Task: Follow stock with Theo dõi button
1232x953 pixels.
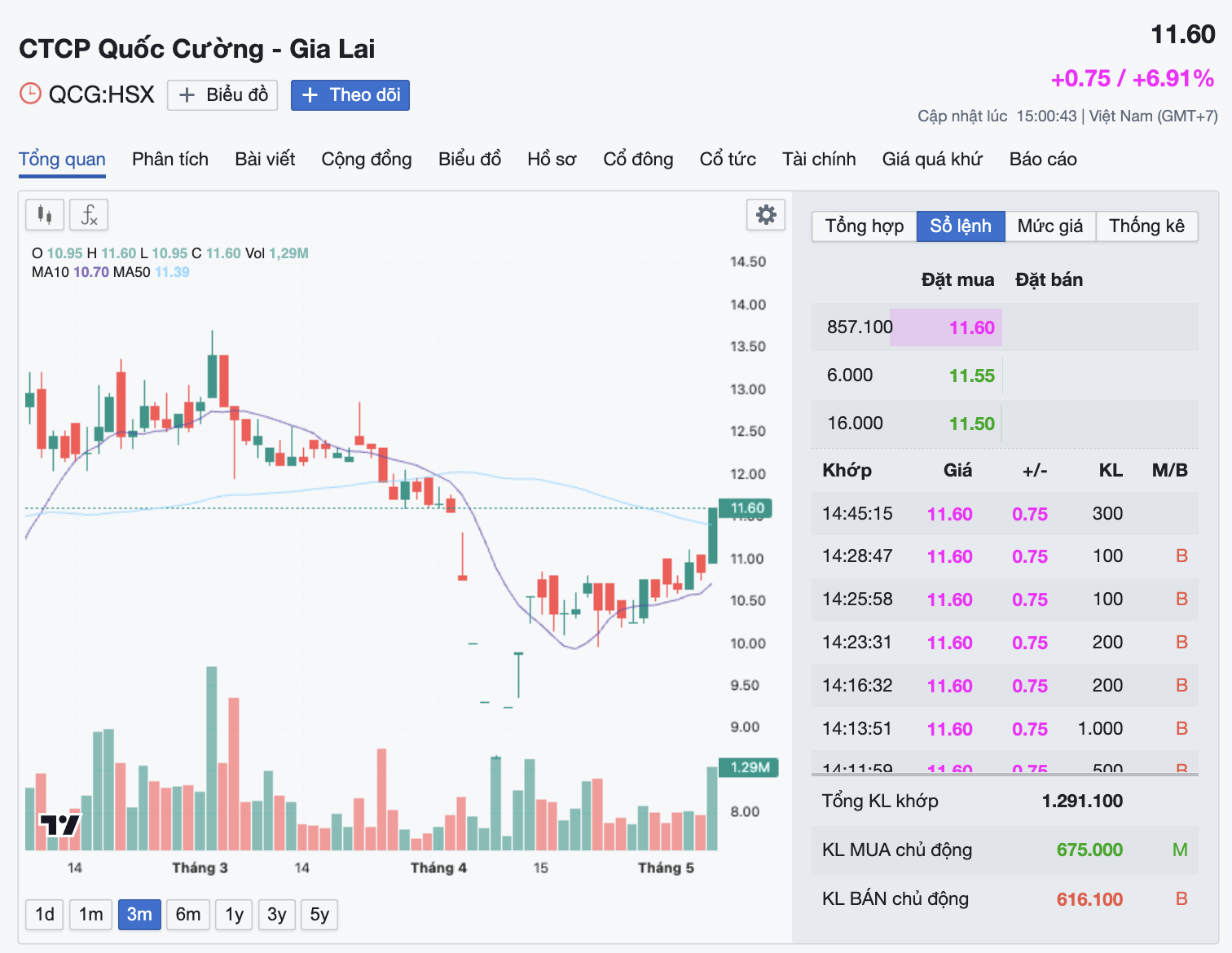Action: click(350, 95)
